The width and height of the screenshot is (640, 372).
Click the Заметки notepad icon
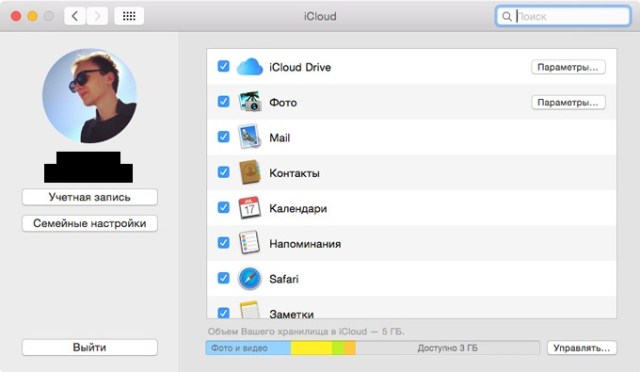click(x=249, y=310)
